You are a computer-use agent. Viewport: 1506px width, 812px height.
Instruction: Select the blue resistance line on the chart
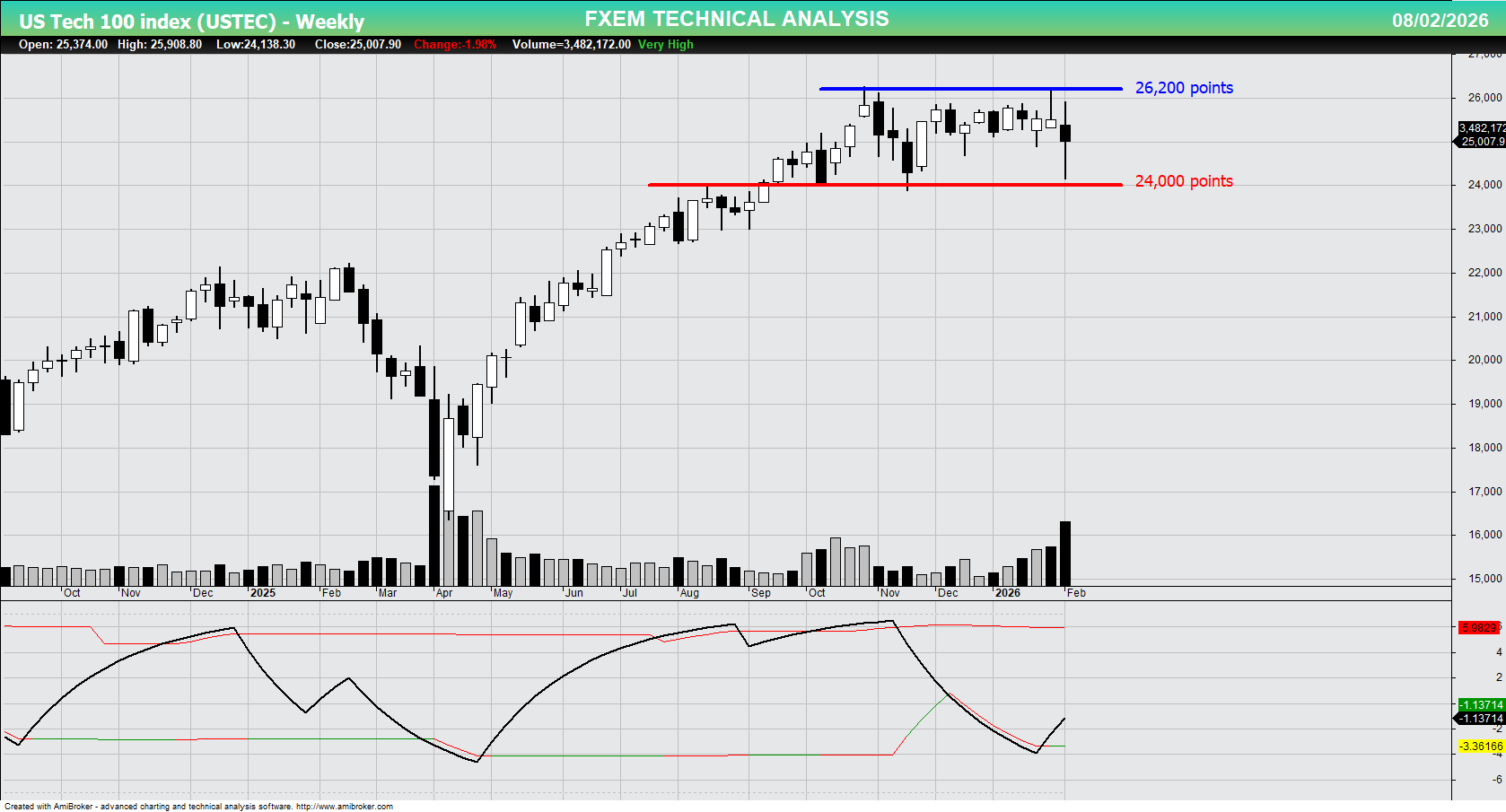(969, 88)
